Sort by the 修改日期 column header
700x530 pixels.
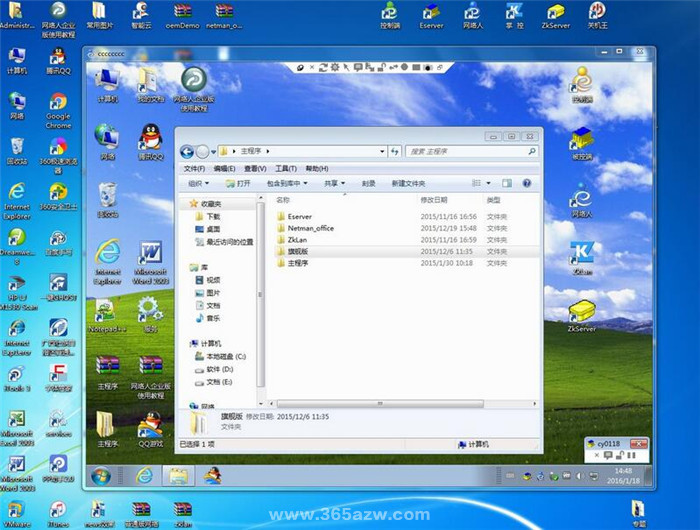tap(433, 200)
